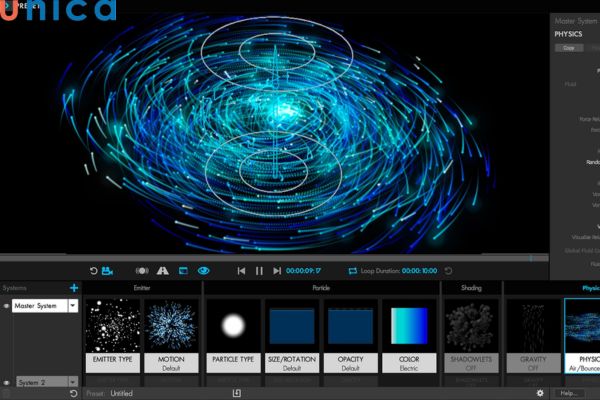Click the reset view icon left of camera
Viewport: 600px width, 400px height.
tap(93, 271)
